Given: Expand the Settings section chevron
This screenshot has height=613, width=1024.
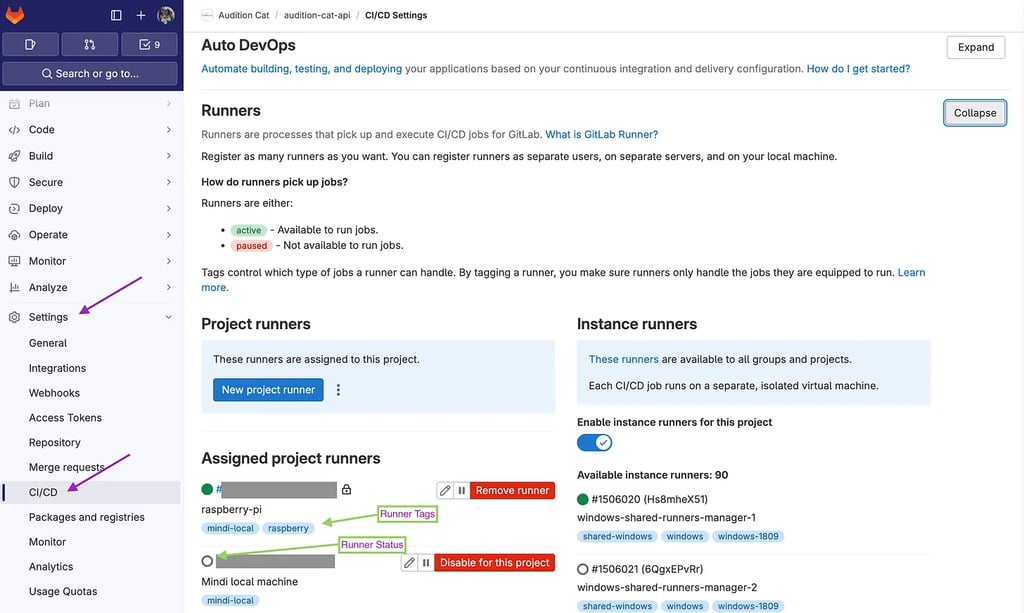Looking at the screenshot, I should click(x=168, y=317).
